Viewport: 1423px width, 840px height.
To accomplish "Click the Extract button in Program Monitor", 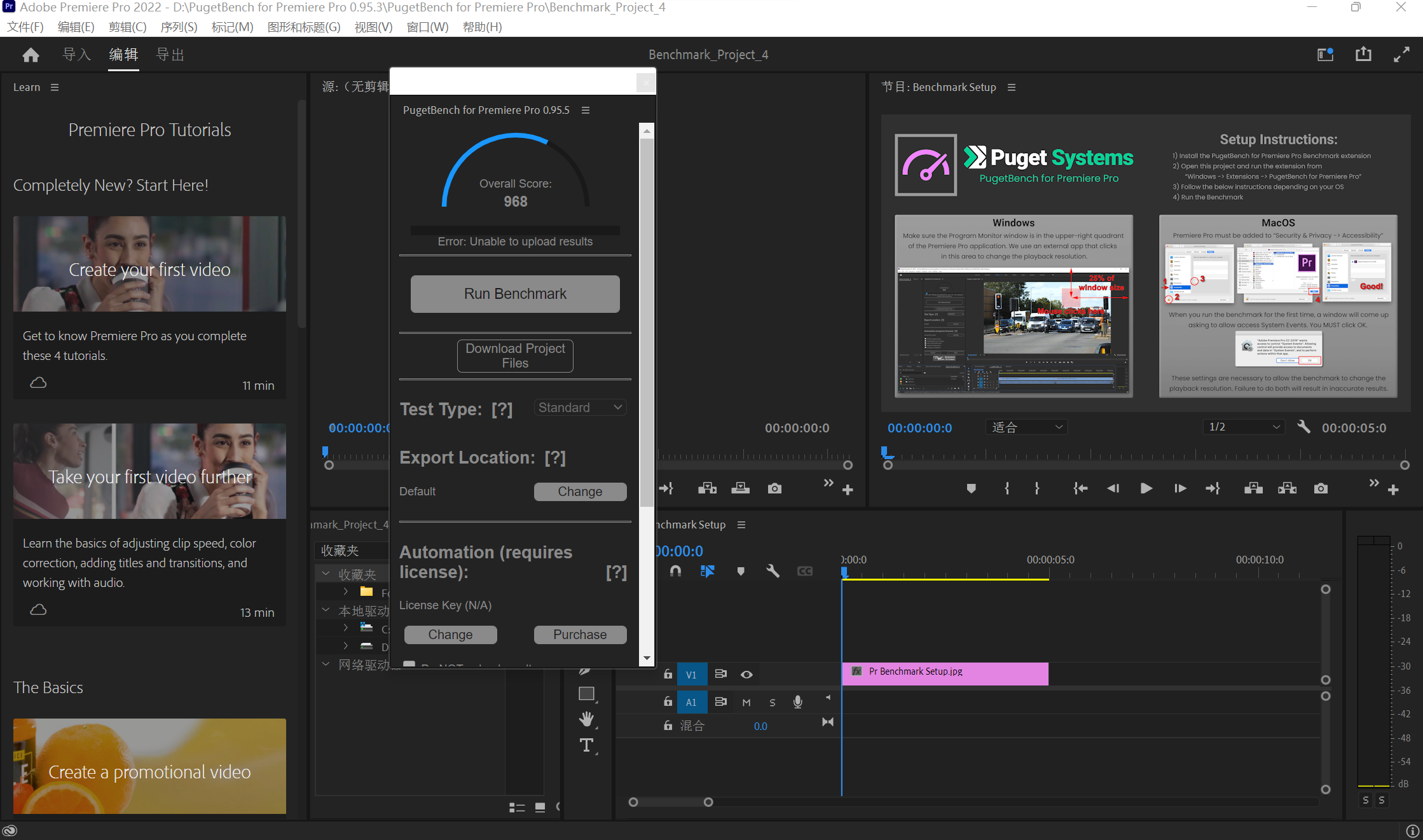I will click(x=1287, y=488).
